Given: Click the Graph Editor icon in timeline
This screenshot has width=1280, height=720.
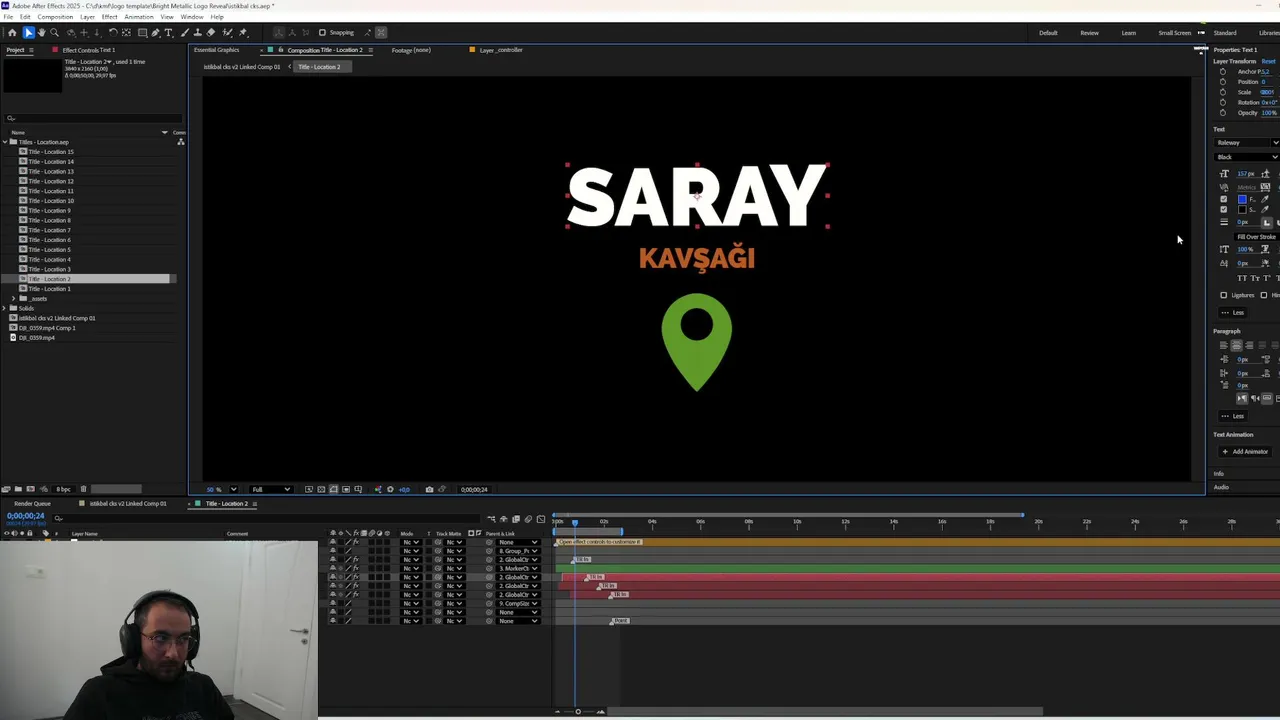Looking at the screenshot, I should point(541,519).
